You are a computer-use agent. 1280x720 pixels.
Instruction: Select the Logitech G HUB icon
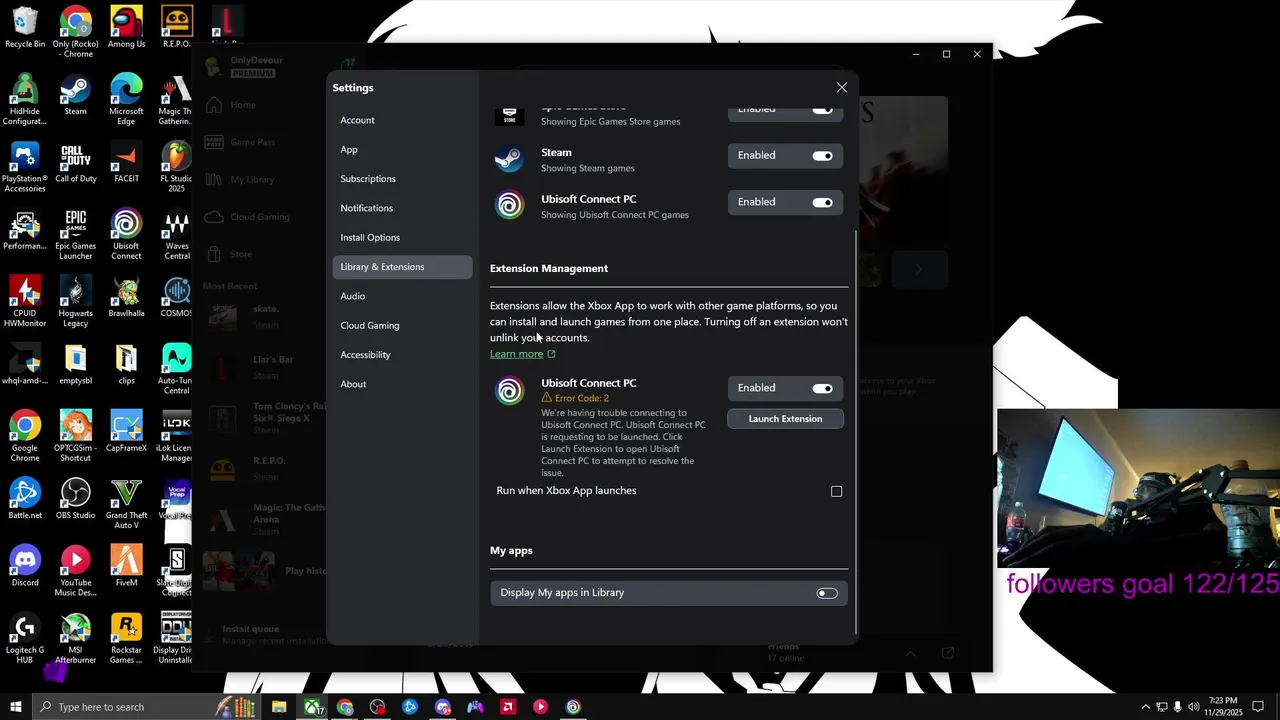[x=25, y=638]
